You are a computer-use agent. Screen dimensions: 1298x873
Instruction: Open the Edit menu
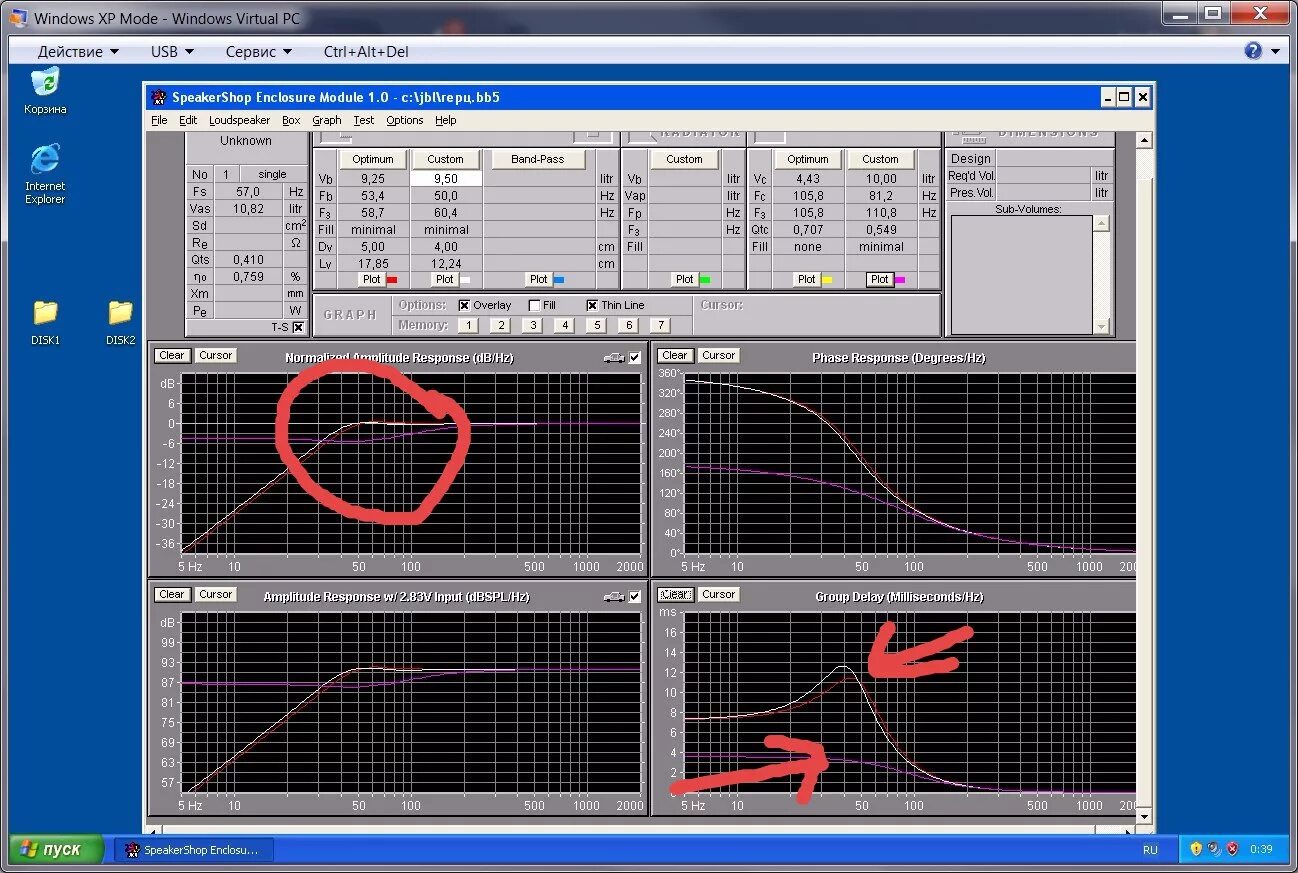tap(188, 120)
